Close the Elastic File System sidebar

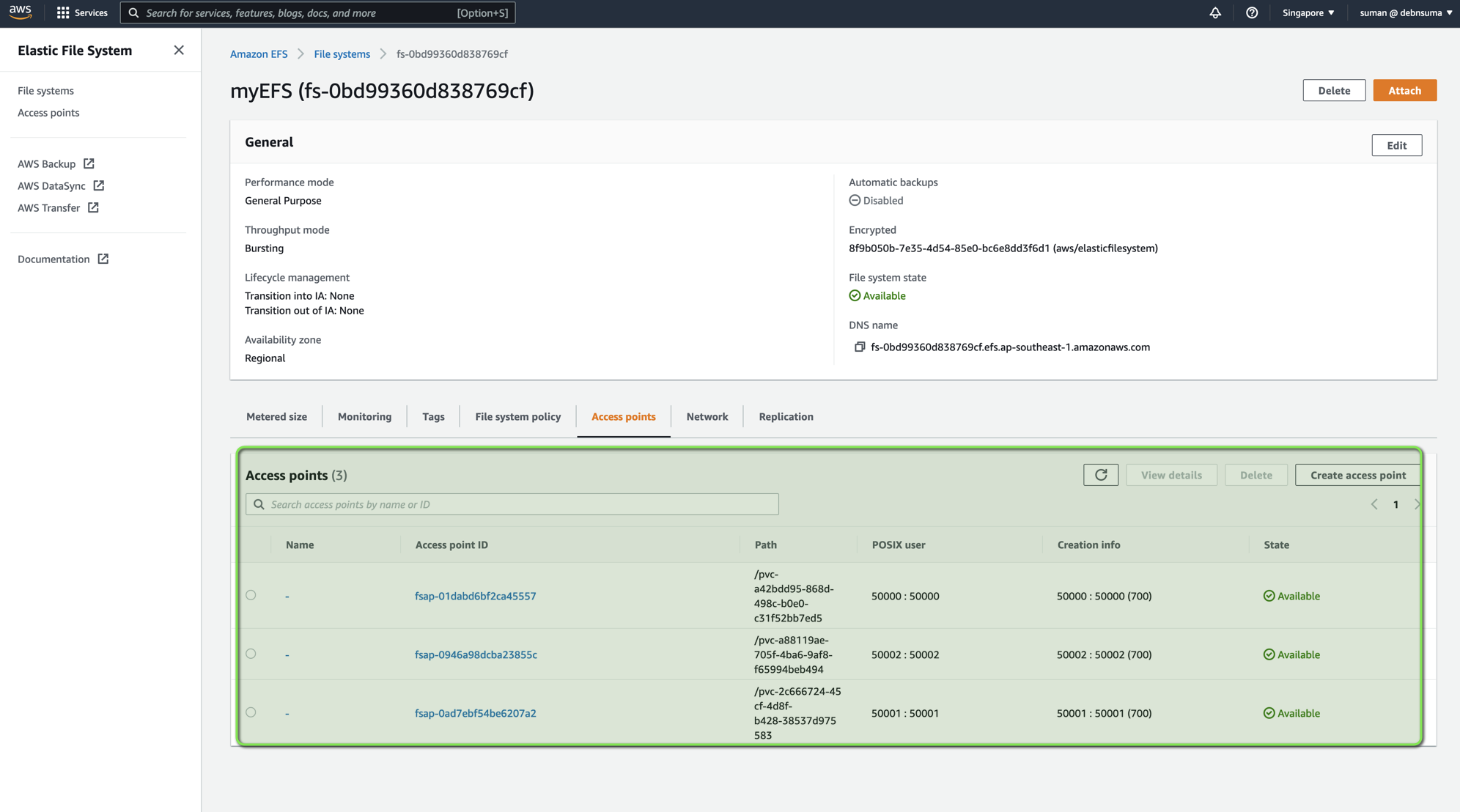(x=179, y=50)
